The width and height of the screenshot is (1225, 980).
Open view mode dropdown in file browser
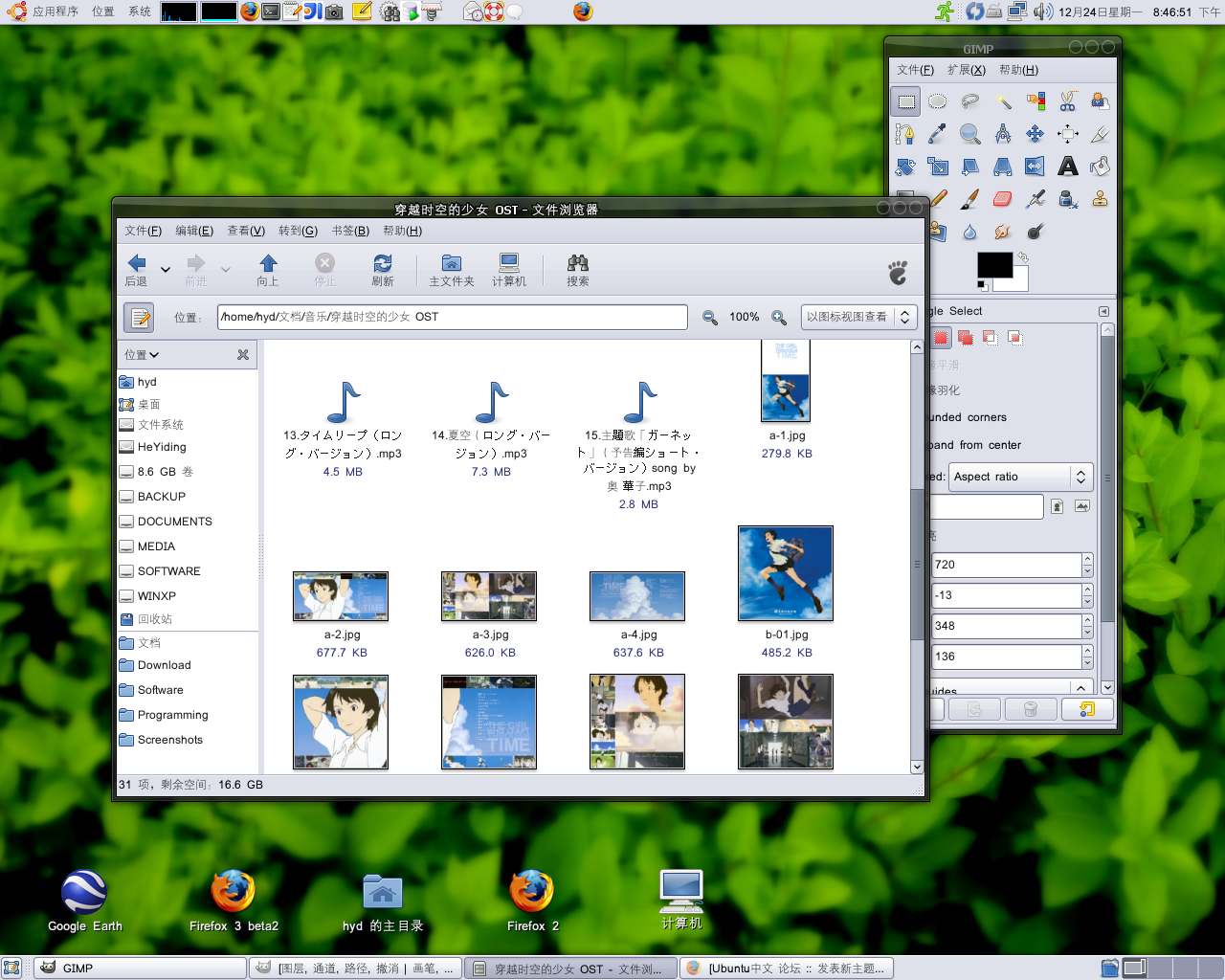click(x=858, y=317)
